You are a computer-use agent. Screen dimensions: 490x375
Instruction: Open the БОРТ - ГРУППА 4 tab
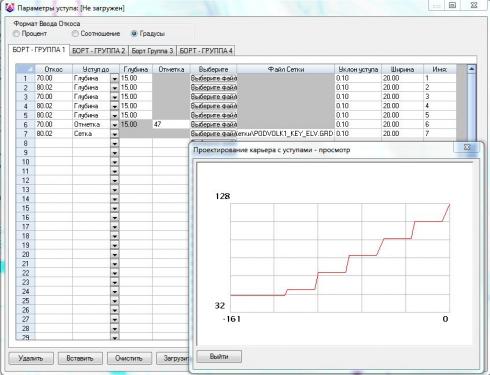pyautogui.click(x=206, y=51)
